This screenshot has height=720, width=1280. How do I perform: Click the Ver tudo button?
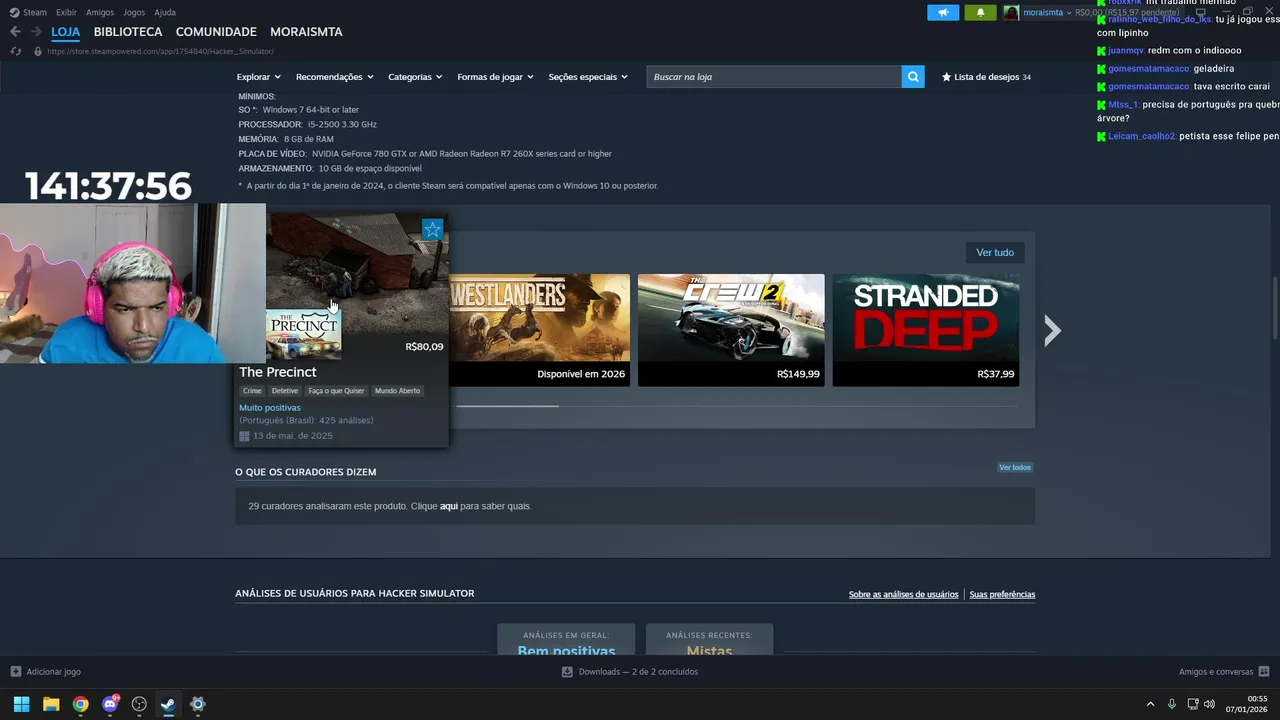pyautogui.click(x=995, y=252)
